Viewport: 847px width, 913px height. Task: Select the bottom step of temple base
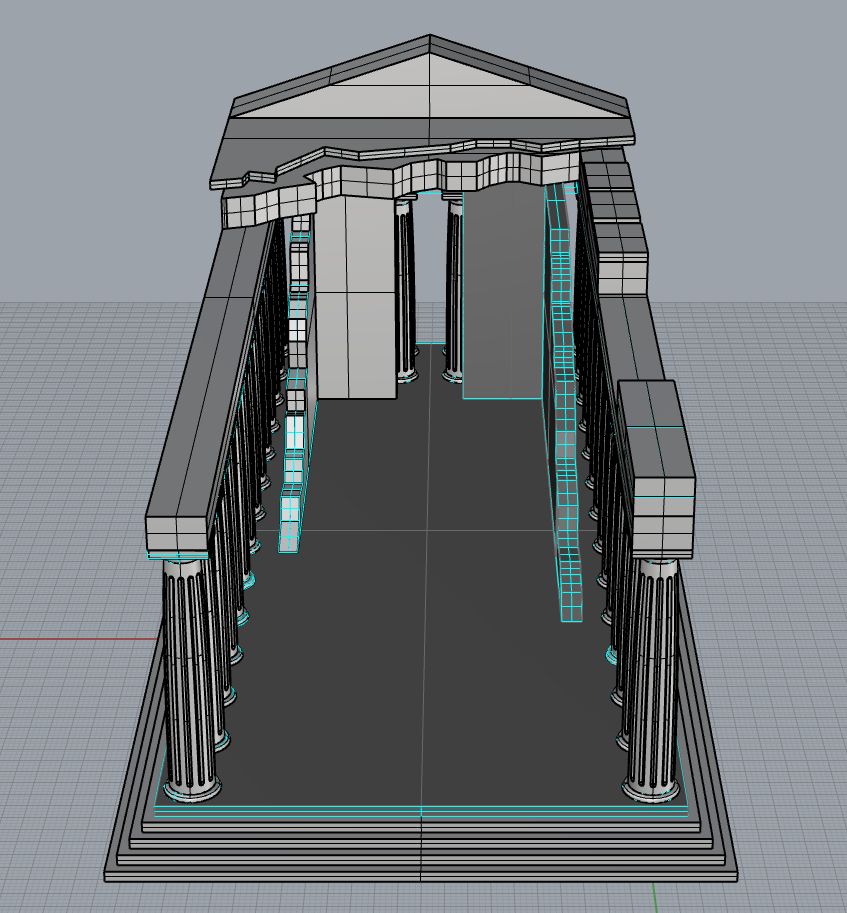[x=420, y=872]
